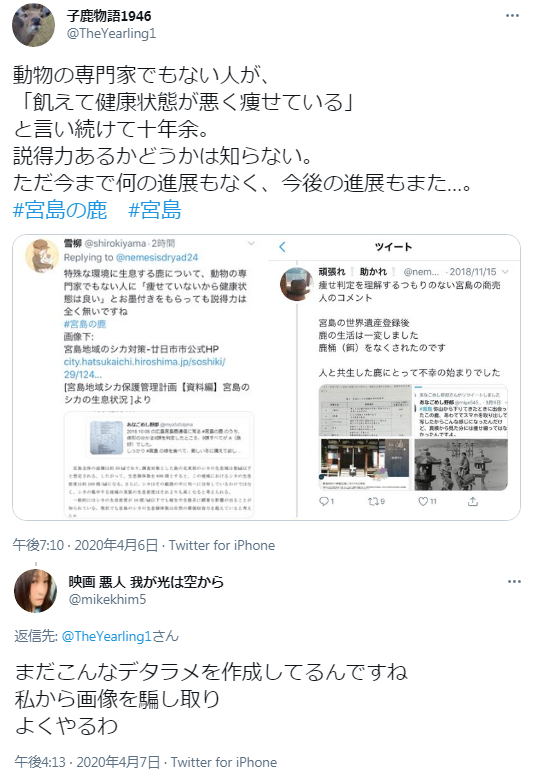
Task: Click the retweet icon showing 9
Action: click(x=374, y=500)
